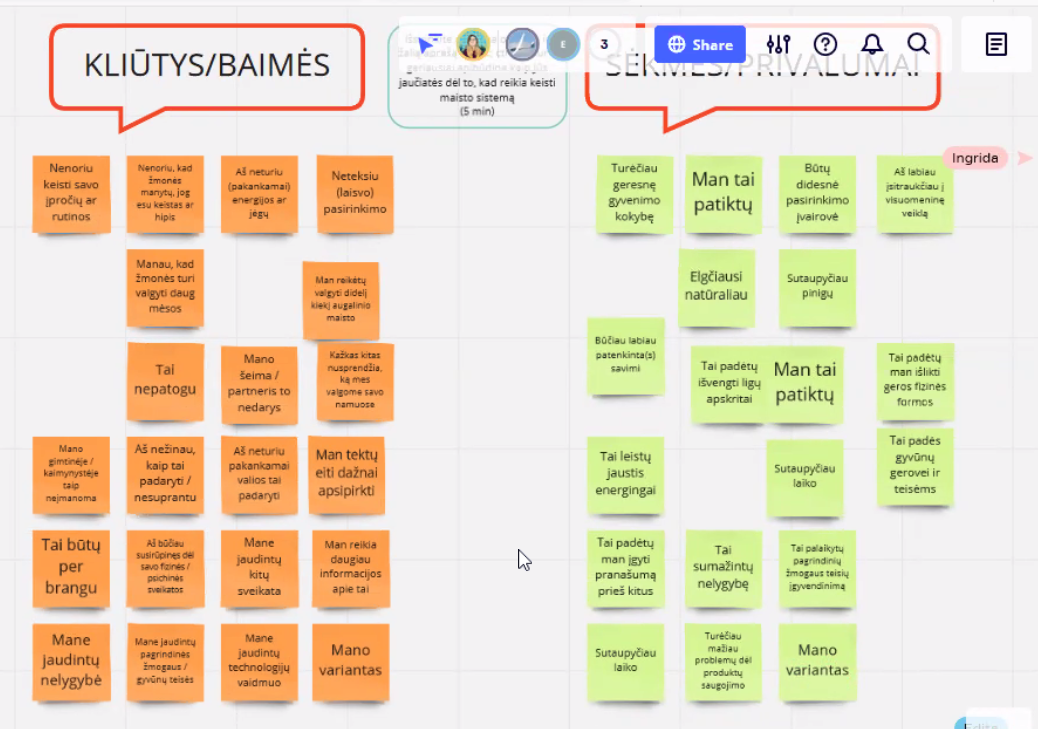Select note 'Mane jaudintų pagrindinės žmogaus / gyvūnų teisės'
The height and width of the screenshot is (729, 1038).
coord(165,661)
